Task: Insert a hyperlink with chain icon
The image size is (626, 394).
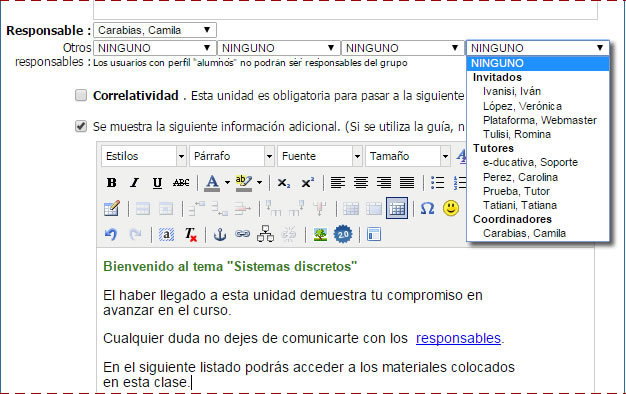Action: (242, 234)
